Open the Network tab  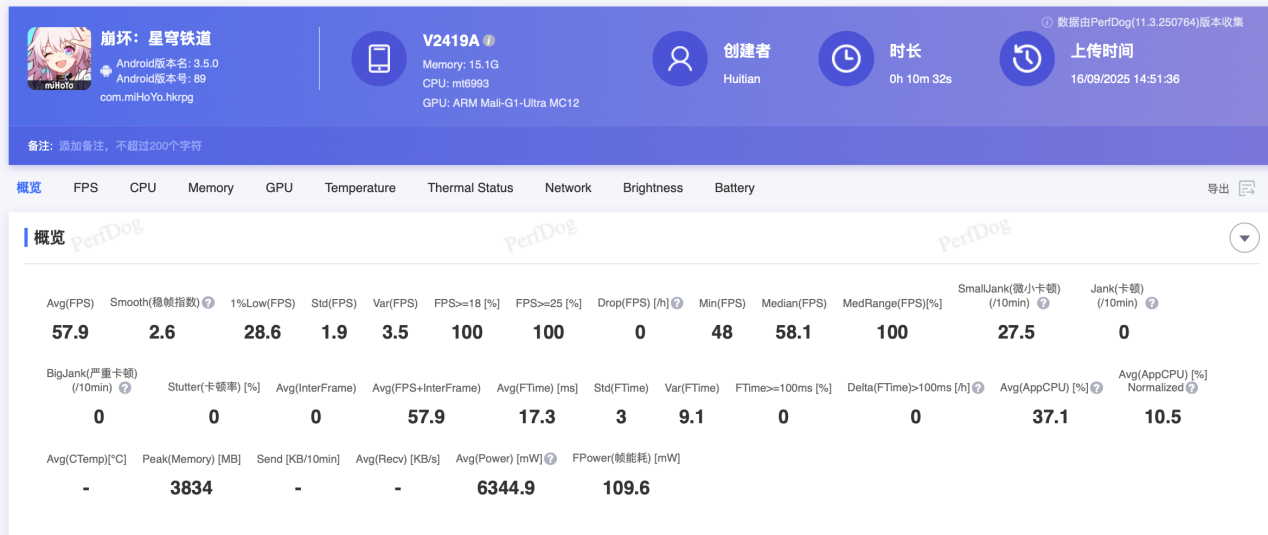tap(568, 188)
